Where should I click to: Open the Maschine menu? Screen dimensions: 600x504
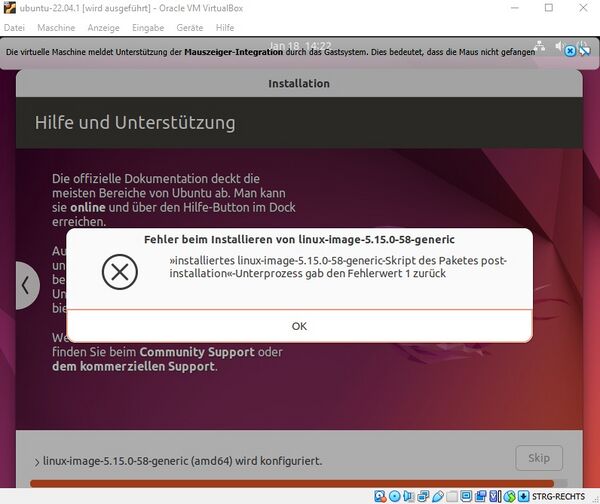click(x=55, y=28)
